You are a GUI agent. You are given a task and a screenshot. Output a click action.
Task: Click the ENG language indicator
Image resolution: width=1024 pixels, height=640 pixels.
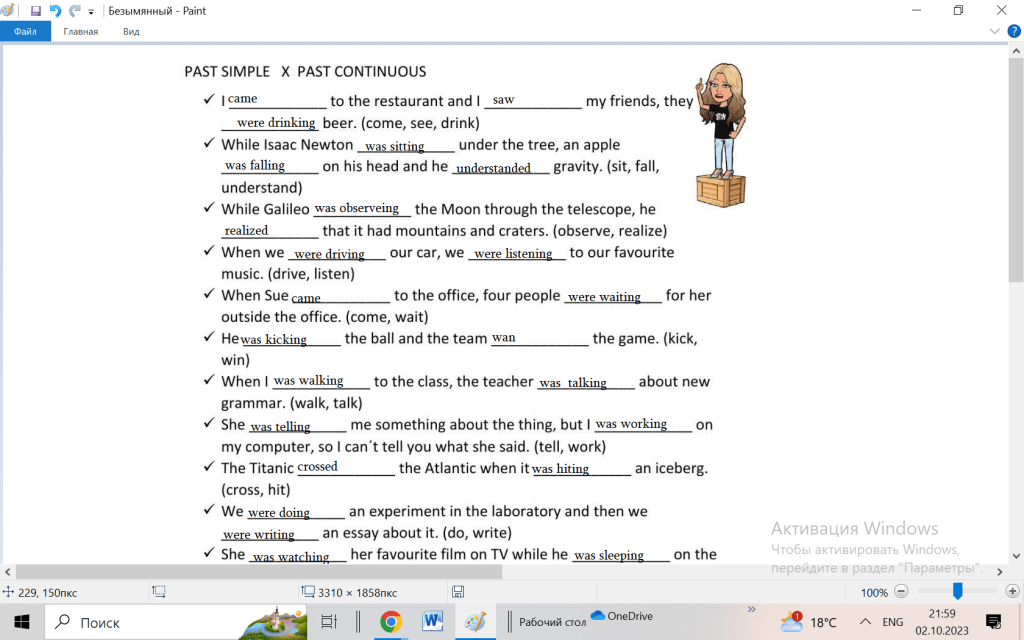[x=892, y=622]
